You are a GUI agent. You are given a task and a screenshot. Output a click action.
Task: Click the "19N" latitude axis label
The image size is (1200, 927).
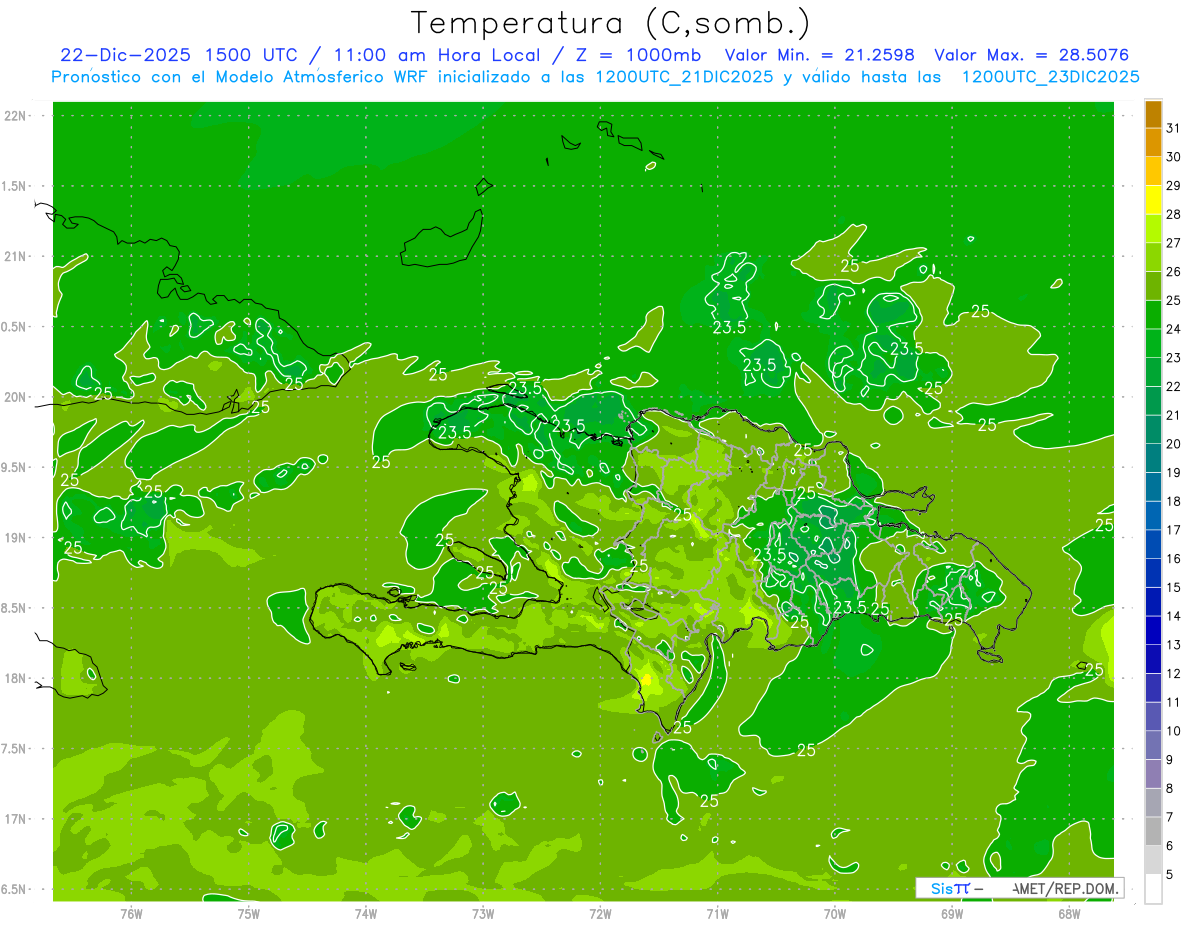pyautogui.click(x=16, y=537)
